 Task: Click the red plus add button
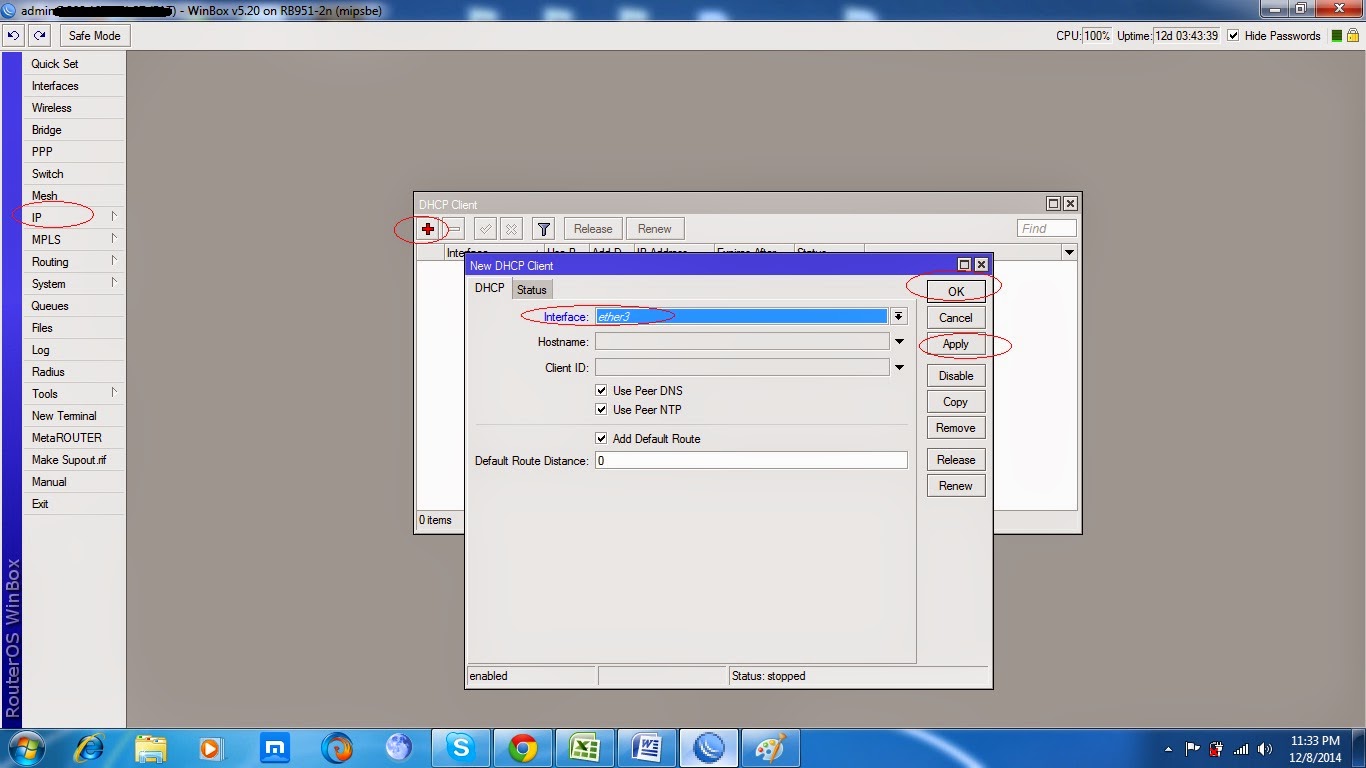coord(428,229)
